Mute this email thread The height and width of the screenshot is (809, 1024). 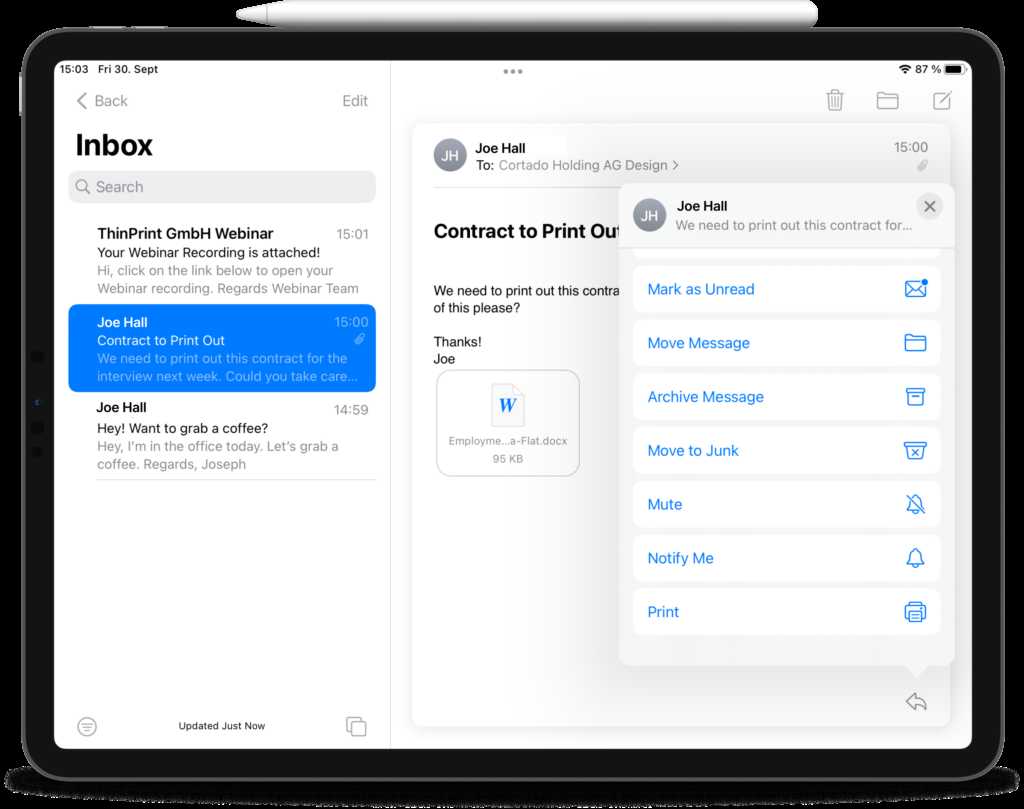coord(786,504)
